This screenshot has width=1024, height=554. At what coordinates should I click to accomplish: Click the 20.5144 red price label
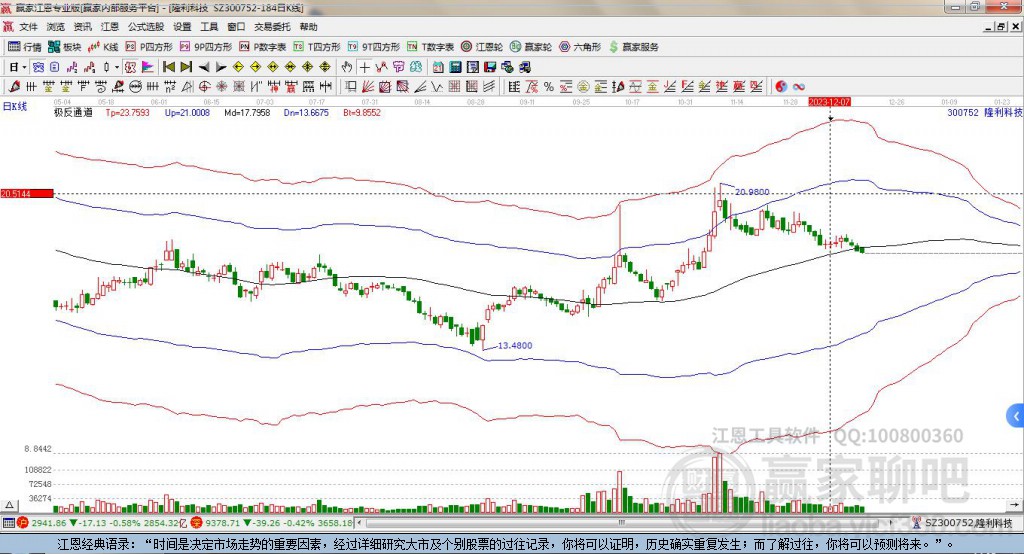[x=27, y=193]
